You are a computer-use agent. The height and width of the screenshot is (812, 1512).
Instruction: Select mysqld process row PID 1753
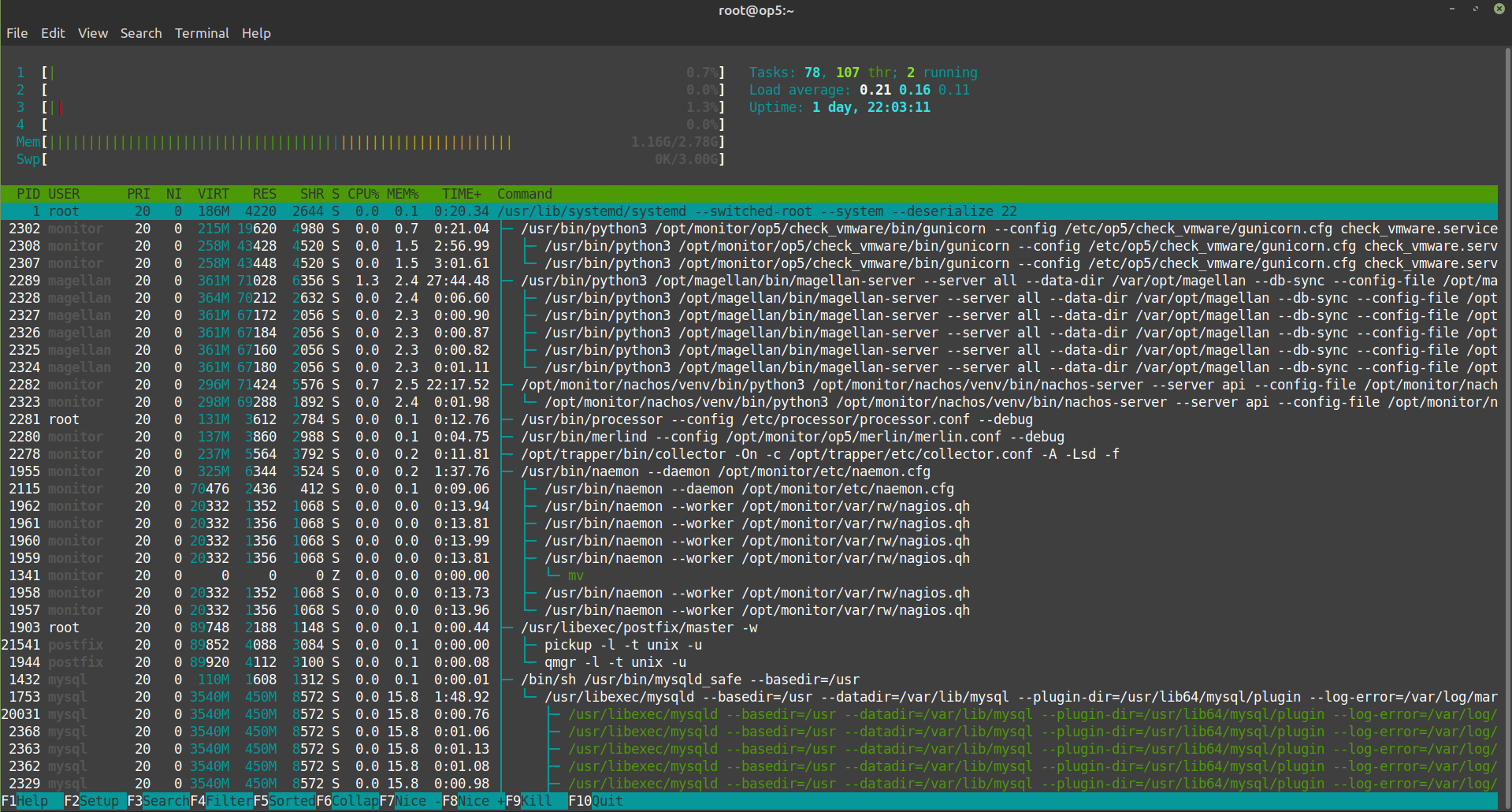point(749,697)
